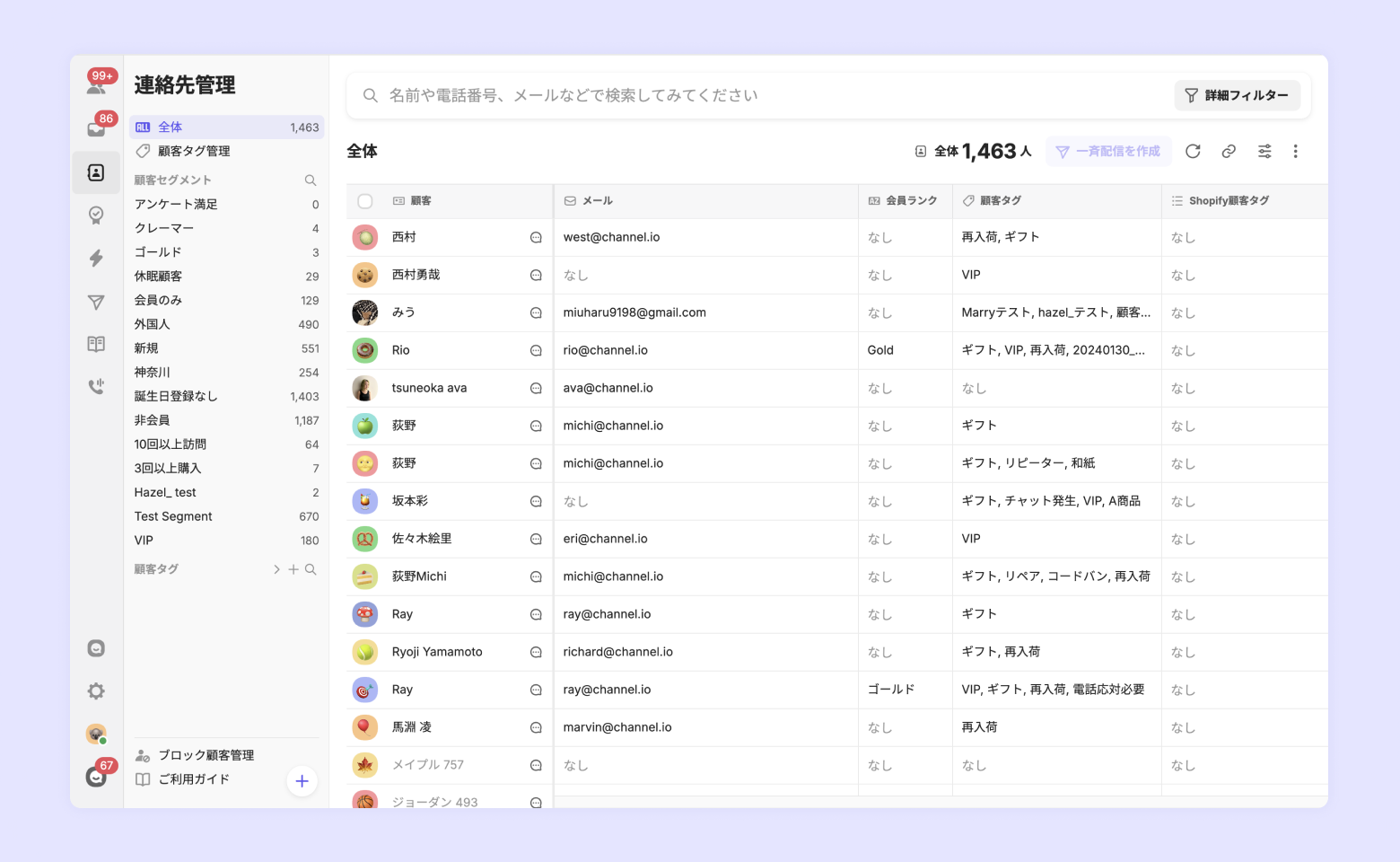Open inbox icon with 86 badge
1400x862 pixels.
click(x=97, y=128)
